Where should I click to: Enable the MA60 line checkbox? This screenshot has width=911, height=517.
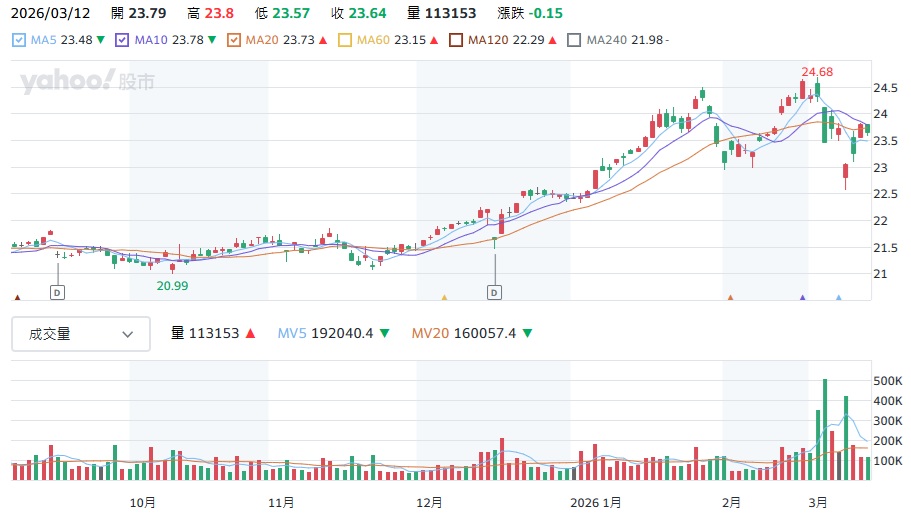(345, 40)
